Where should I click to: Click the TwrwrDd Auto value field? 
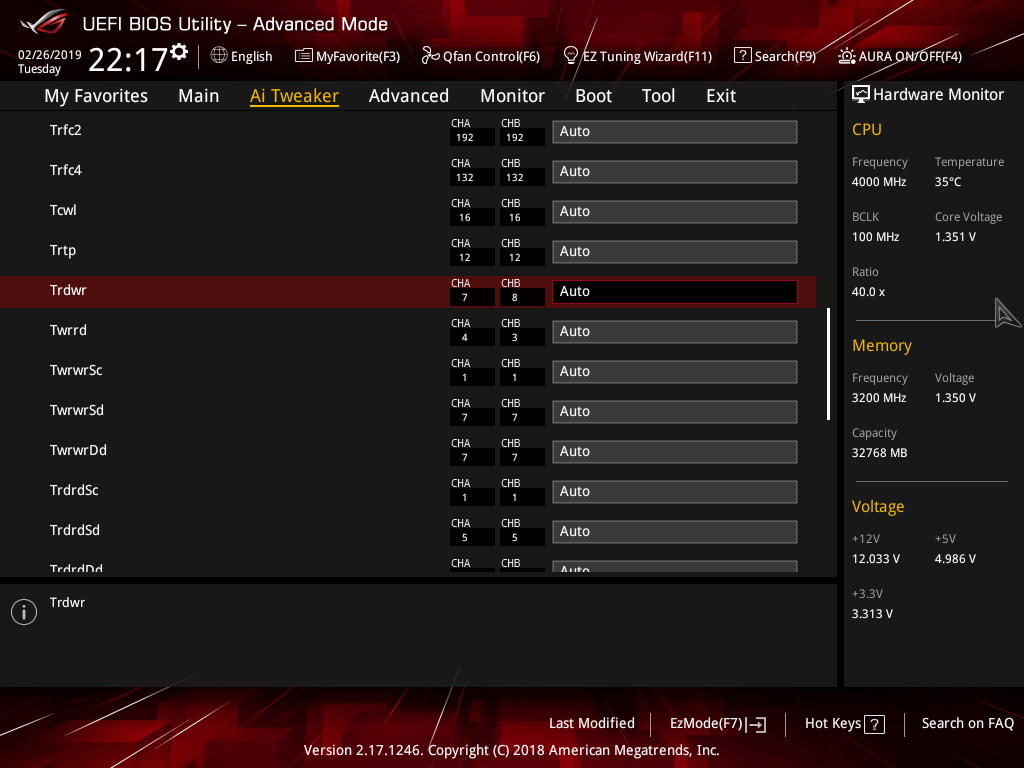pyautogui.click(x=675, y=451)
